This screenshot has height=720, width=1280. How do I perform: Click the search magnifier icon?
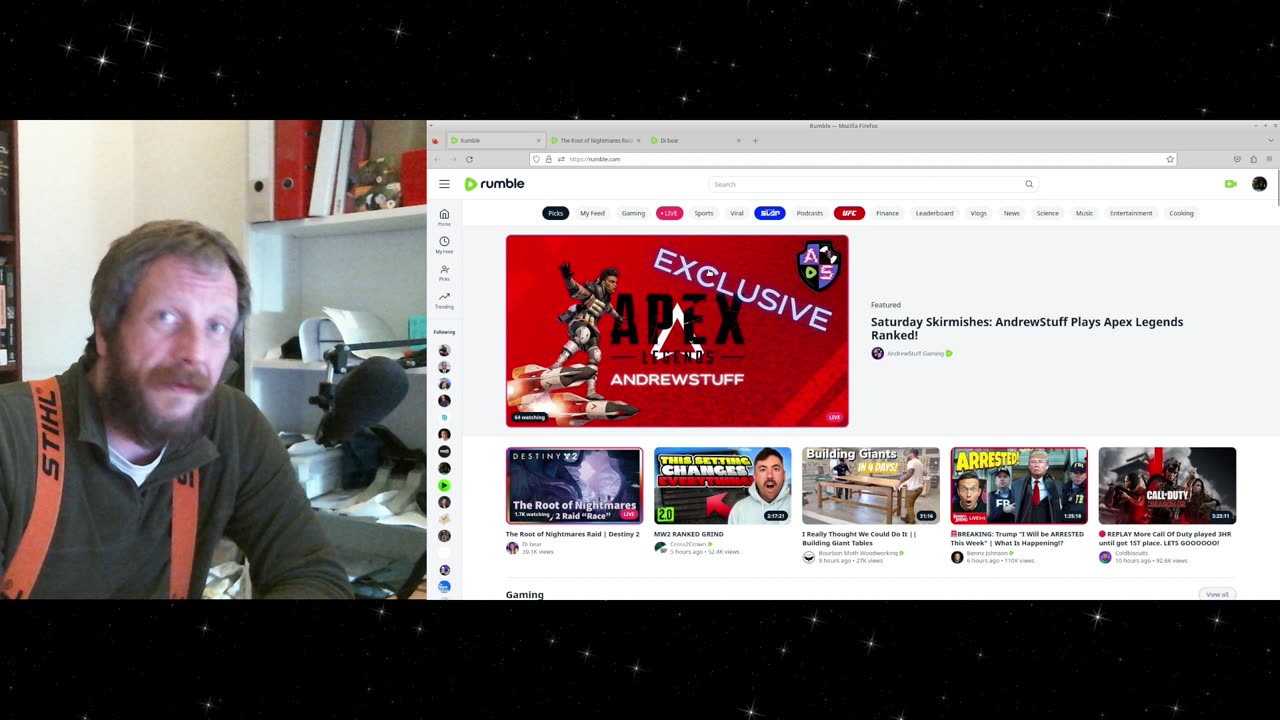click(1028, 184)
